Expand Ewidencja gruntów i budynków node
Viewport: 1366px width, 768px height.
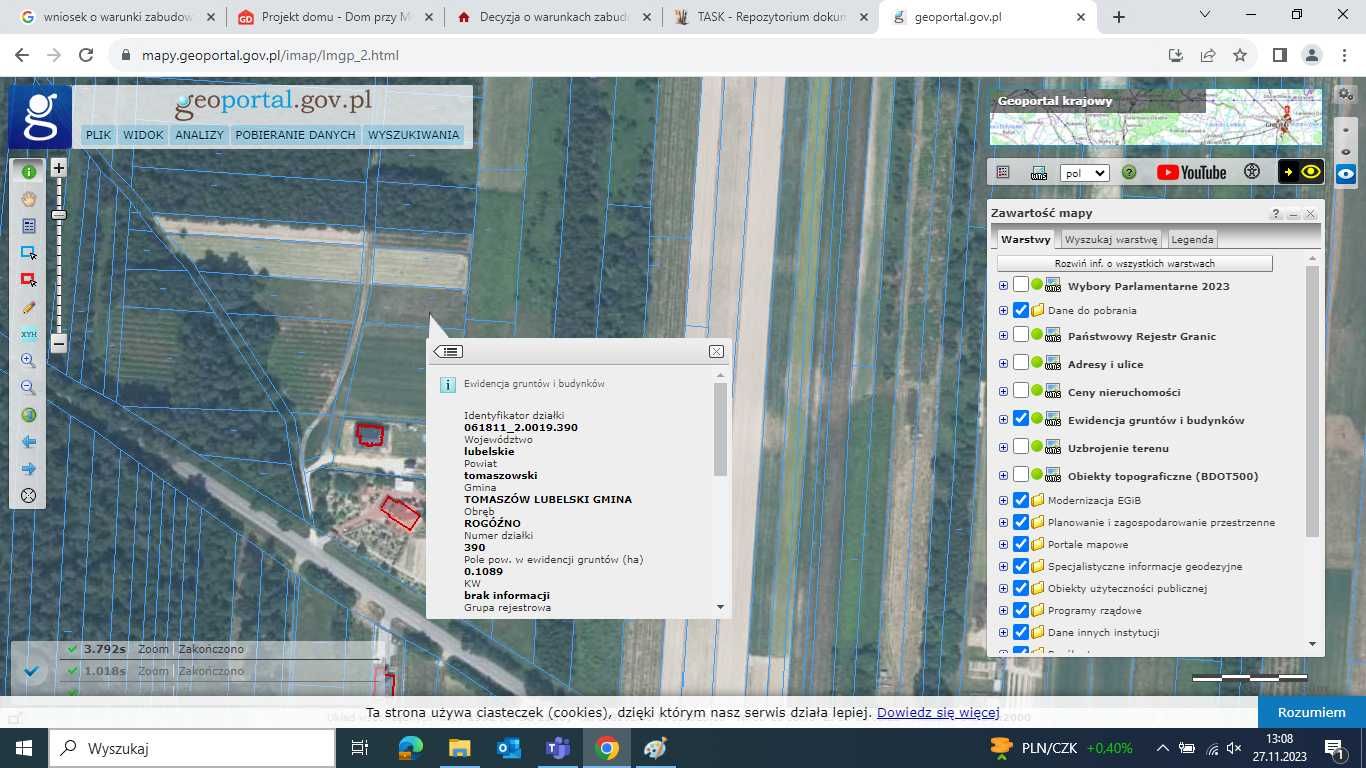click(1003, 420)
